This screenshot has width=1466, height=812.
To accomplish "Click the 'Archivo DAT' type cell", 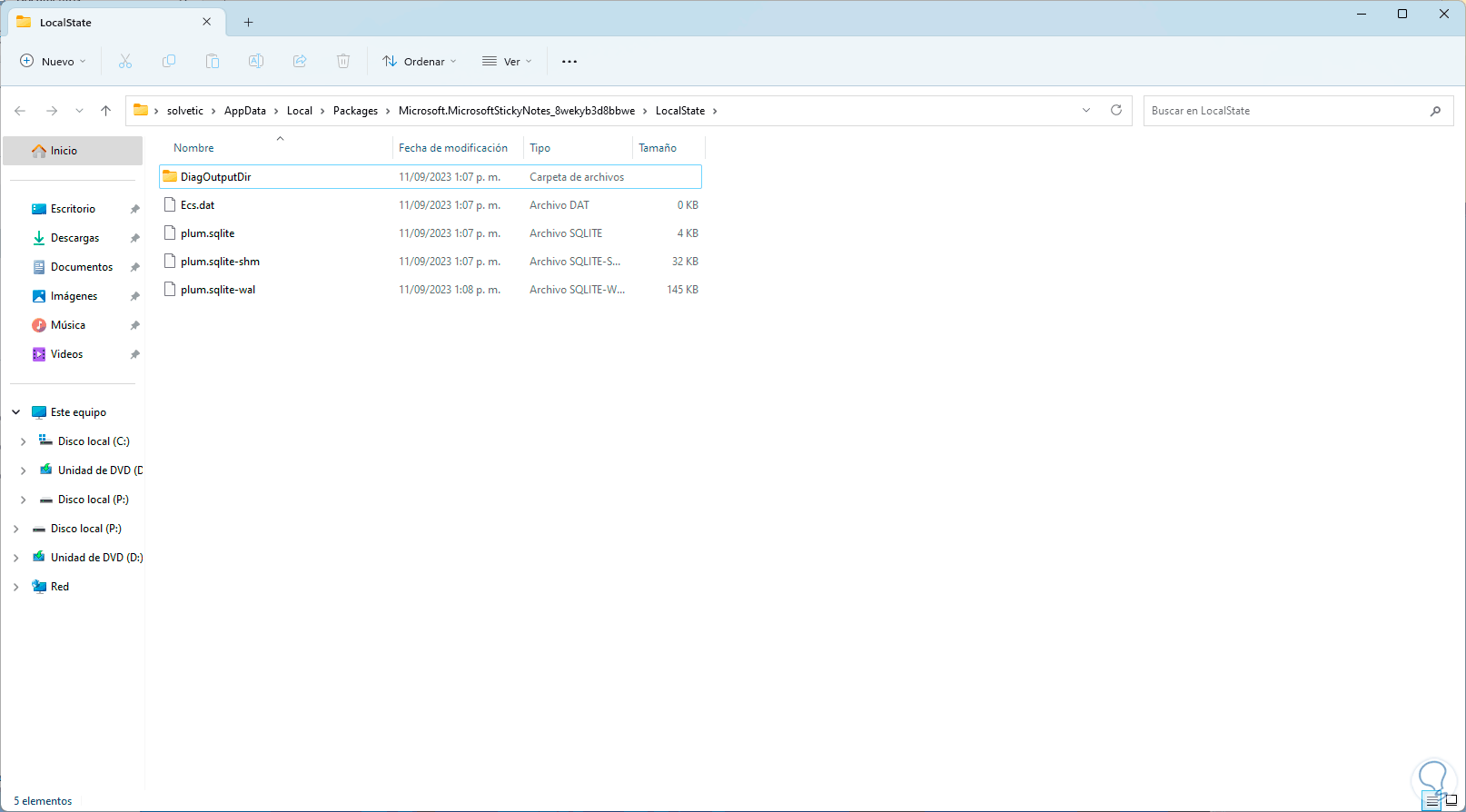I will point(560,205).
